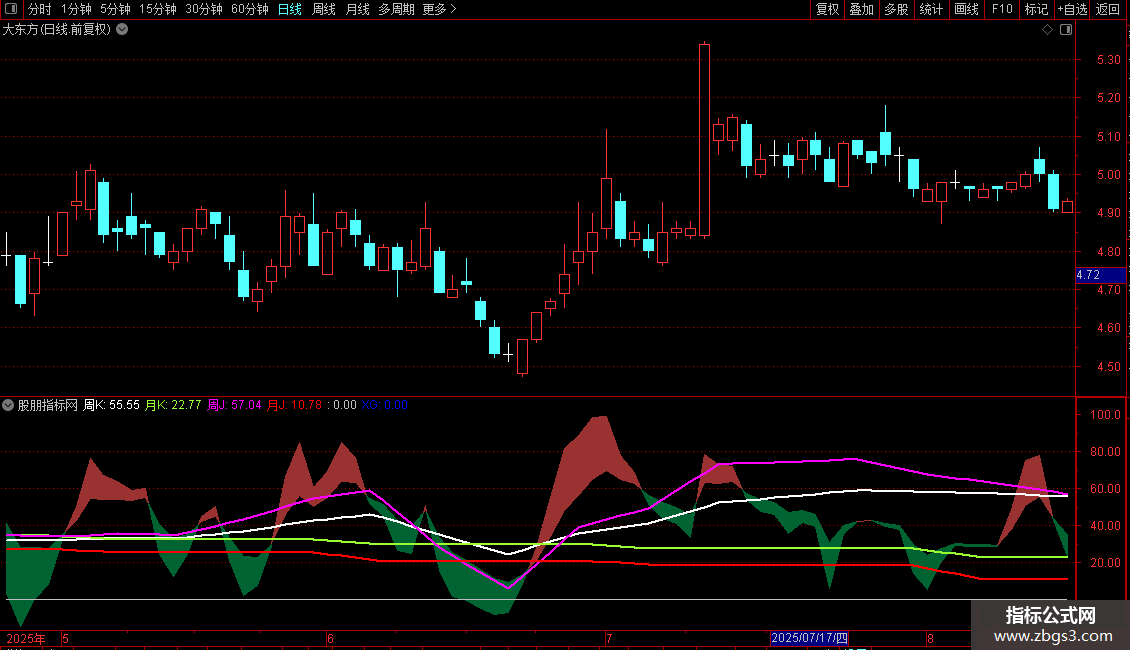Click the diamond icon in chart header
This screenshot has height=650, width=1130.
1047,30
